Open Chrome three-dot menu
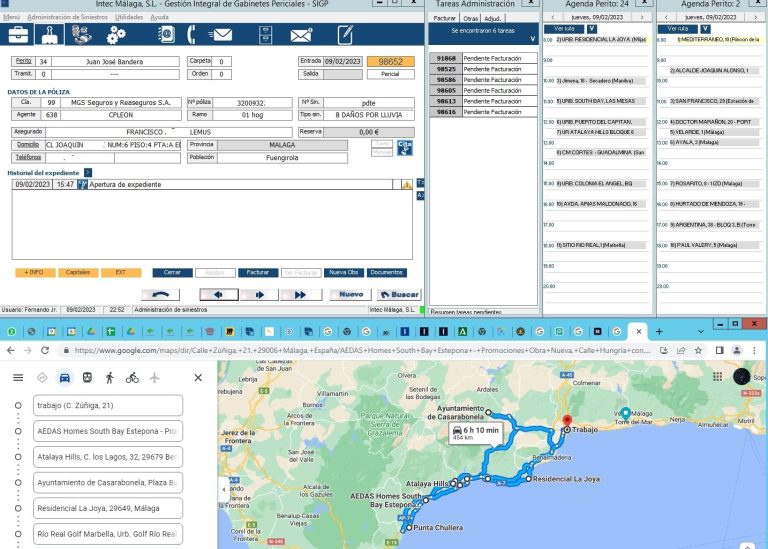 click(x=754, y=350)
